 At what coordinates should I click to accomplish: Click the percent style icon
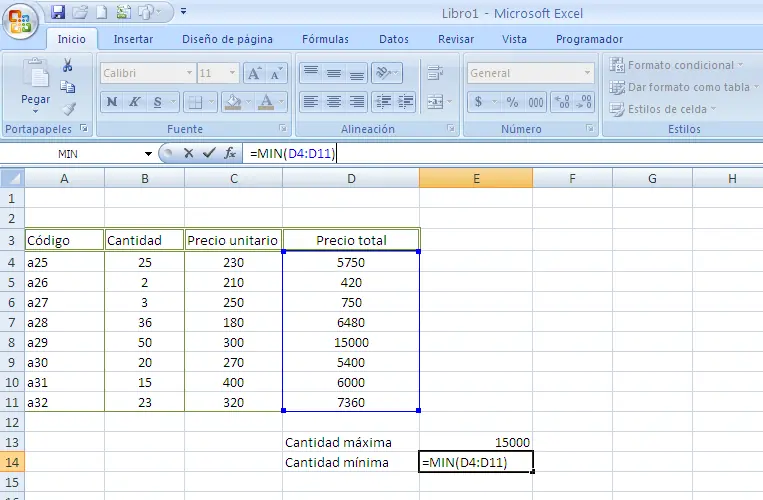pyautogui.click(x=512, y=102)
